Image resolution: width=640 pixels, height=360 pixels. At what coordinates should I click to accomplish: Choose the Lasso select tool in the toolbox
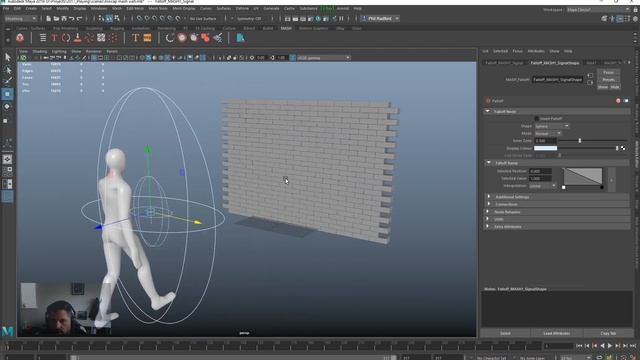click(7, 69)
